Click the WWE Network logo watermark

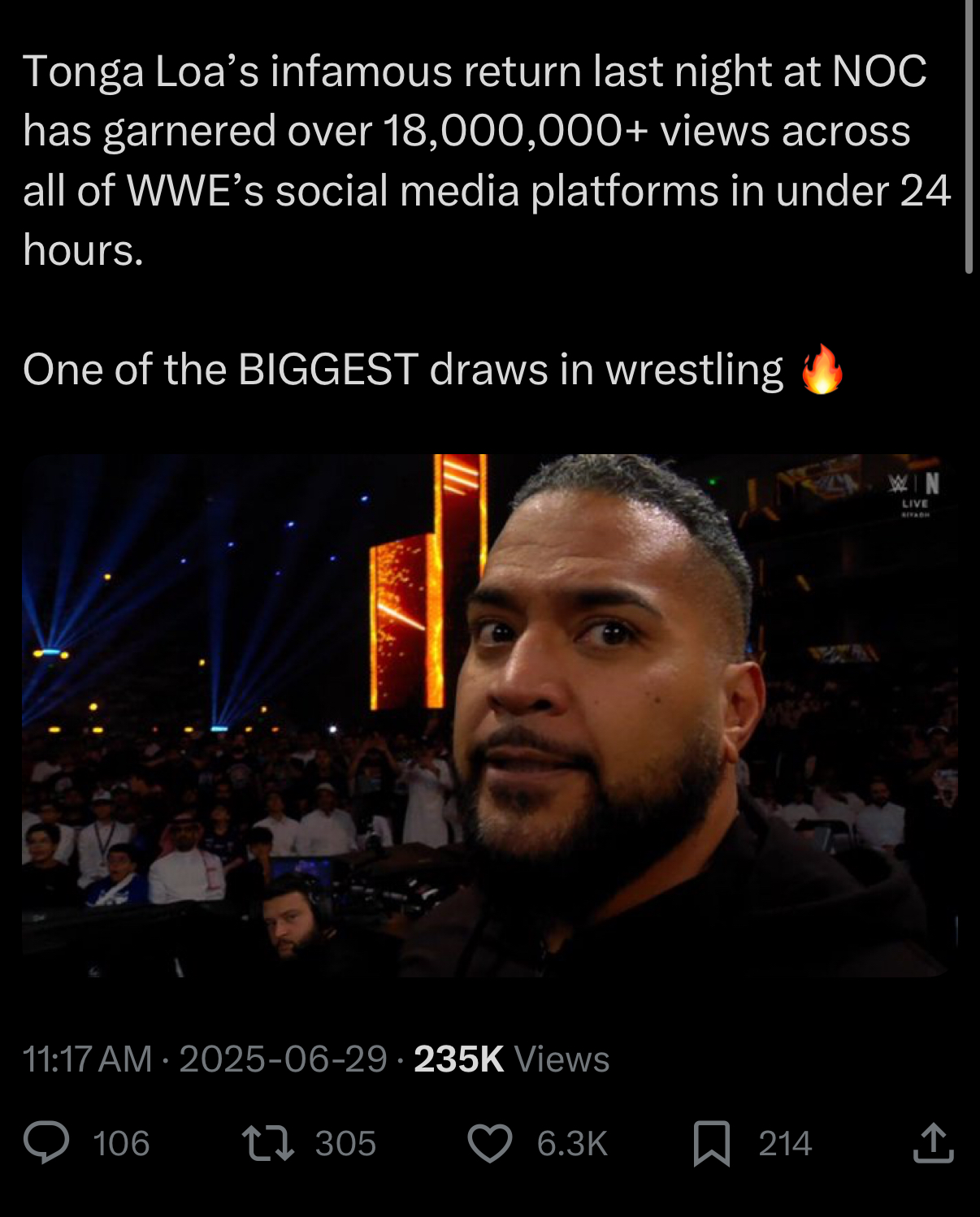tap(914, 484)
